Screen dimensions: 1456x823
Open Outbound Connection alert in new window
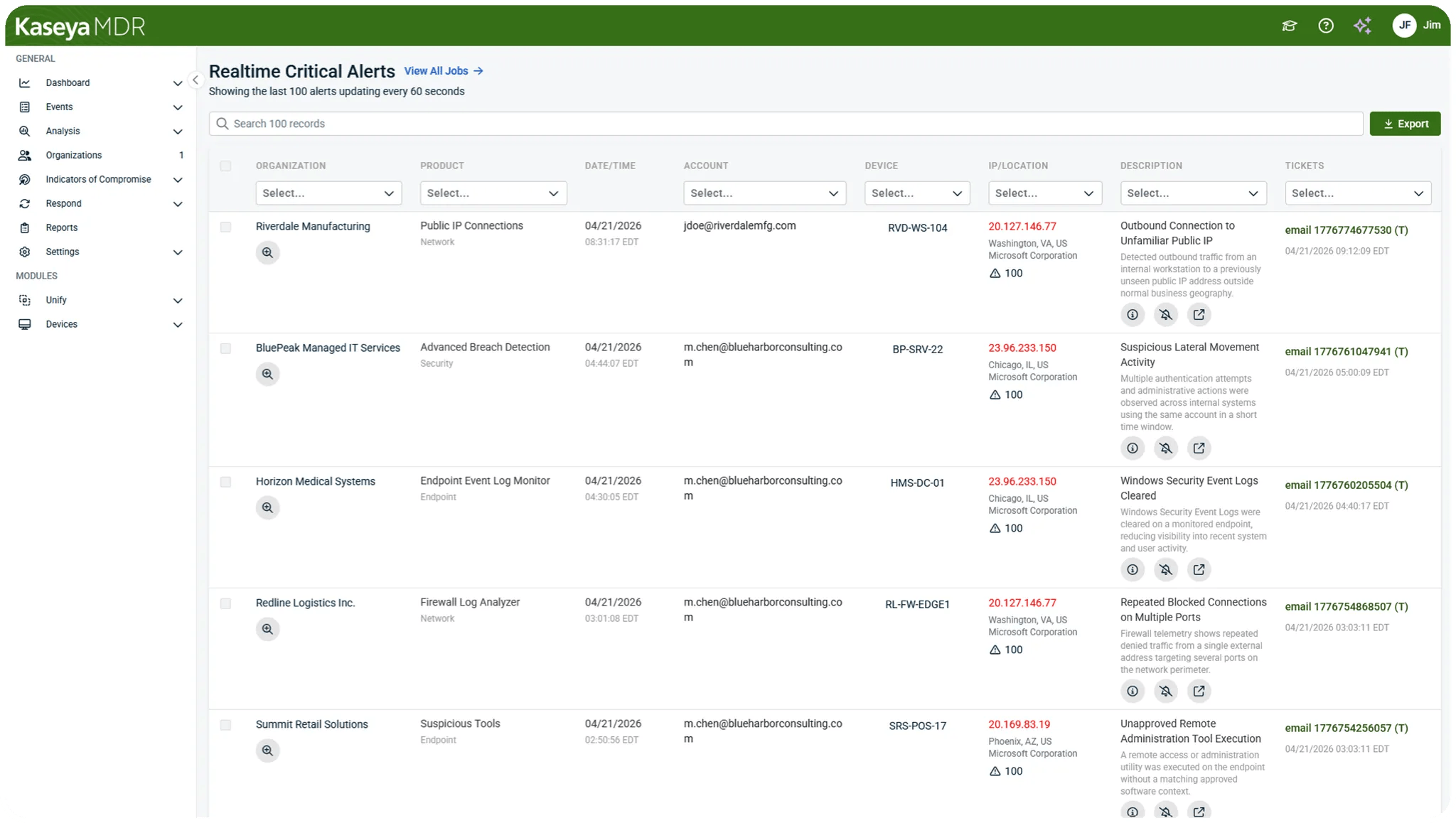tap(1199, 314)
